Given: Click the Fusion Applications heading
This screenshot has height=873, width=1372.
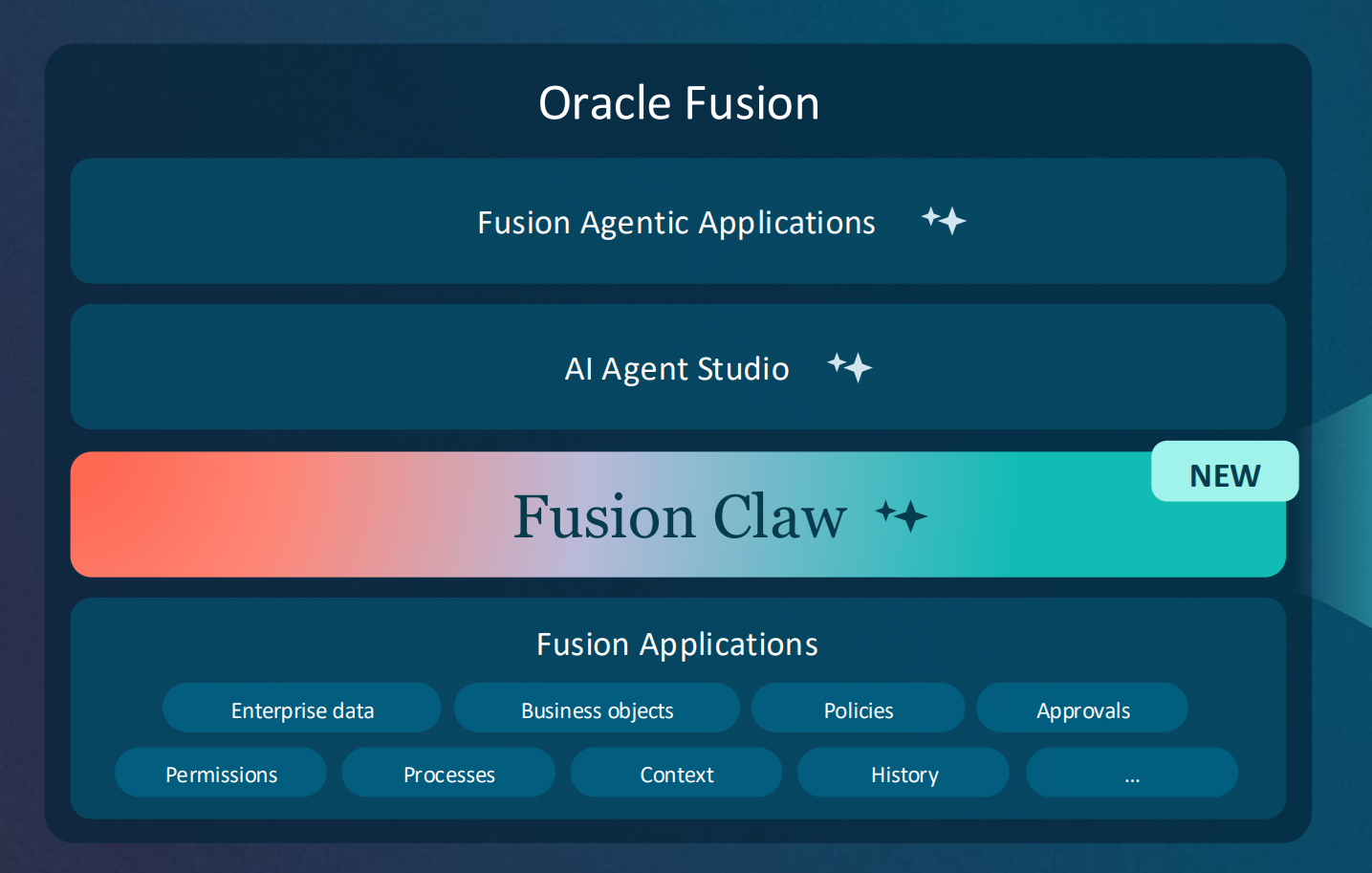Looking at the screenshot, I should point(677,644).
